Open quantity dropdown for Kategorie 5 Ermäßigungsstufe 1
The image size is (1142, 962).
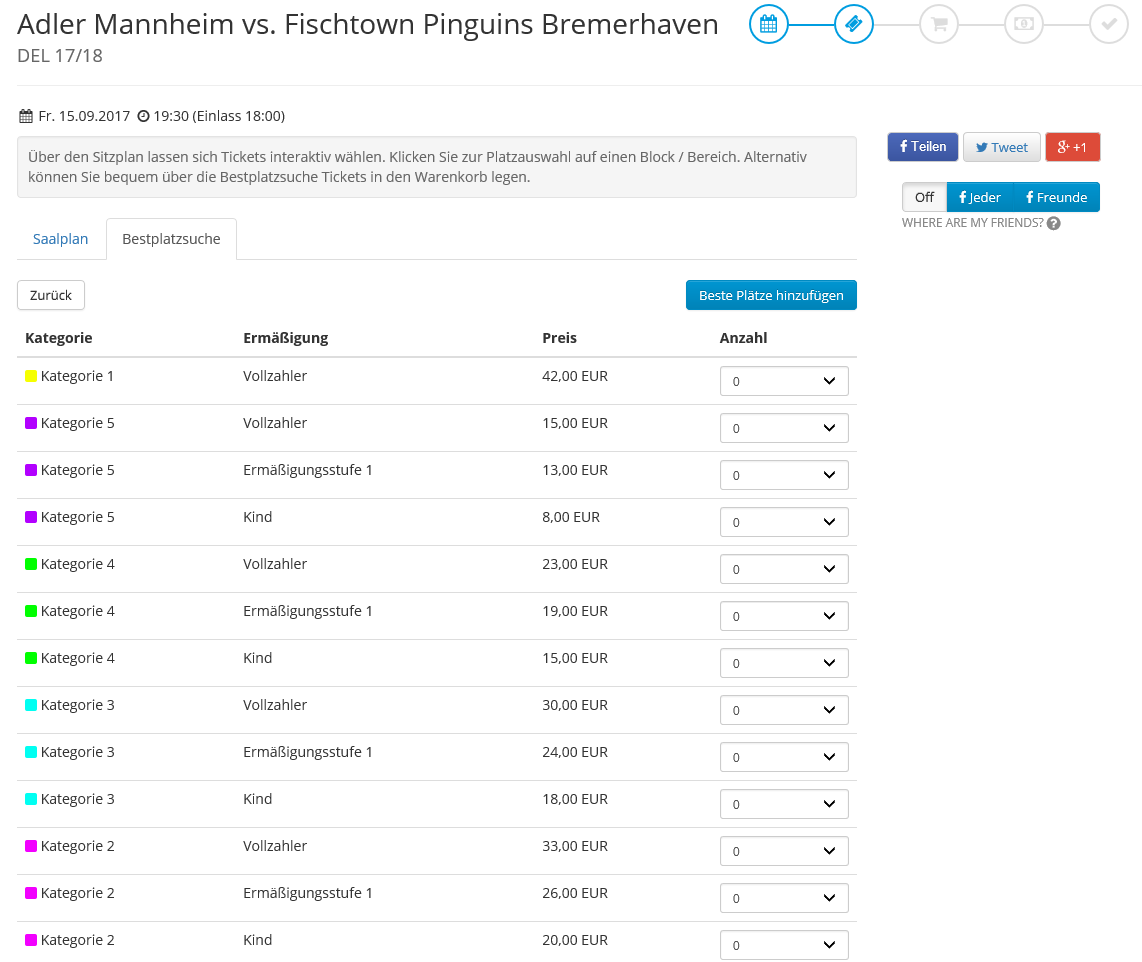[x=784, y=475]
